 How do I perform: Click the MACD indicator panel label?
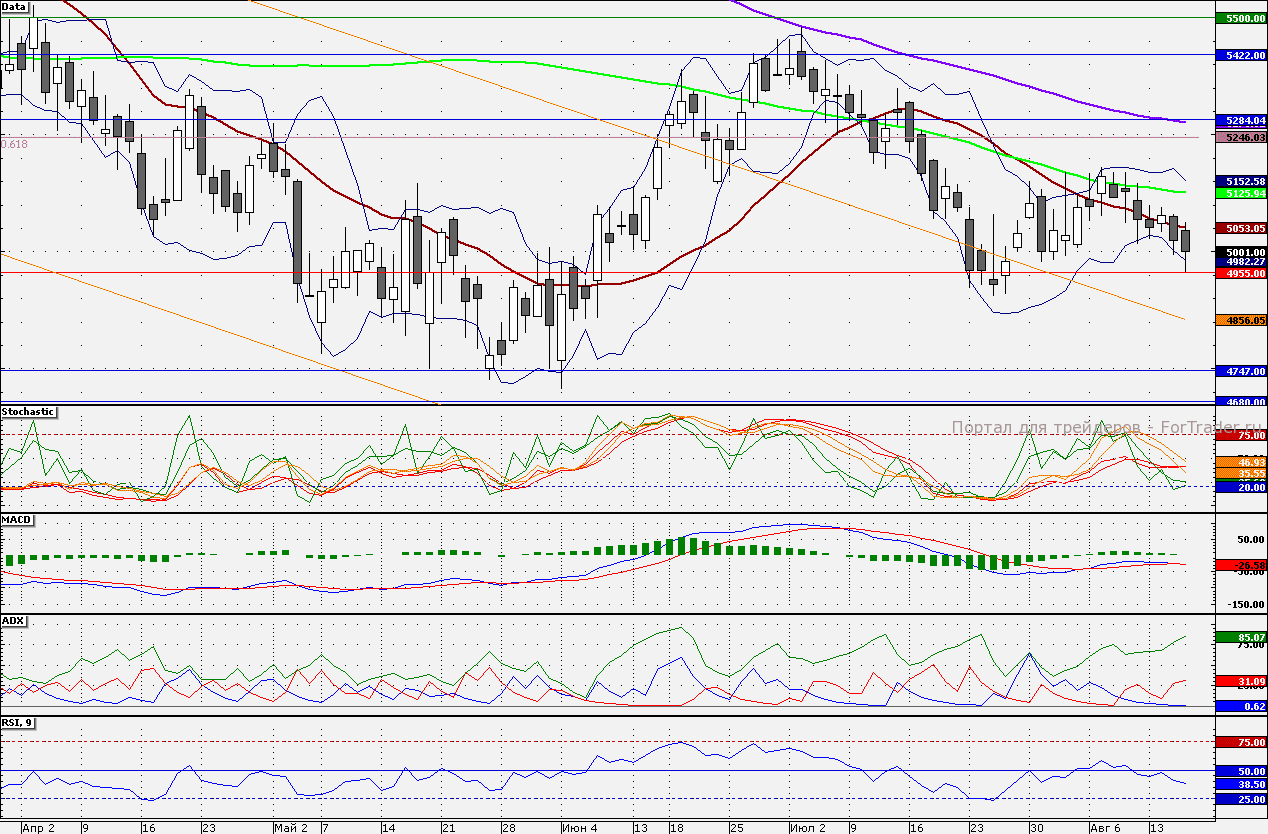(x=17, y=521)
